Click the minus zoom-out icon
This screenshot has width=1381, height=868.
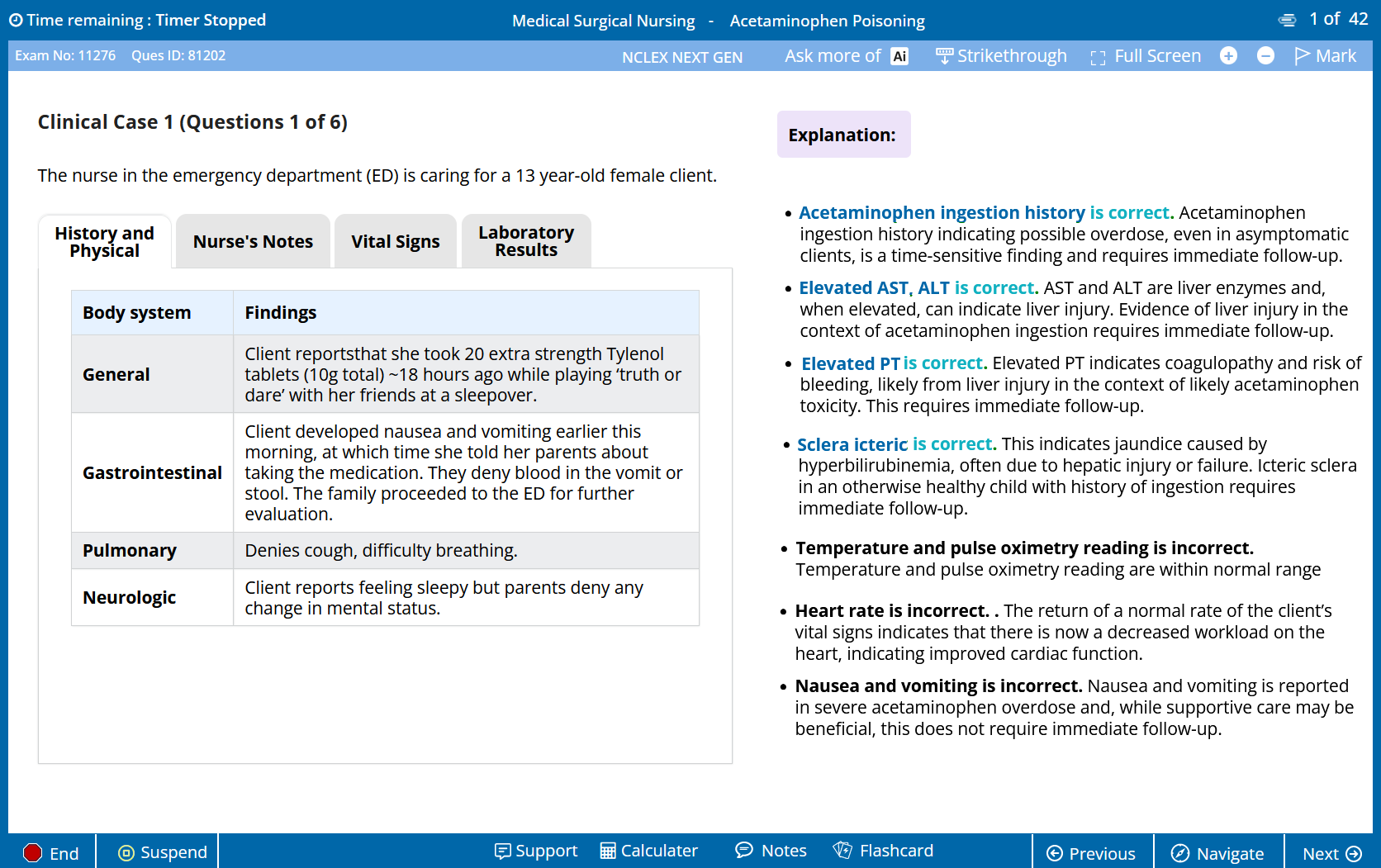pyautogui.click(x=1265, y=55)
